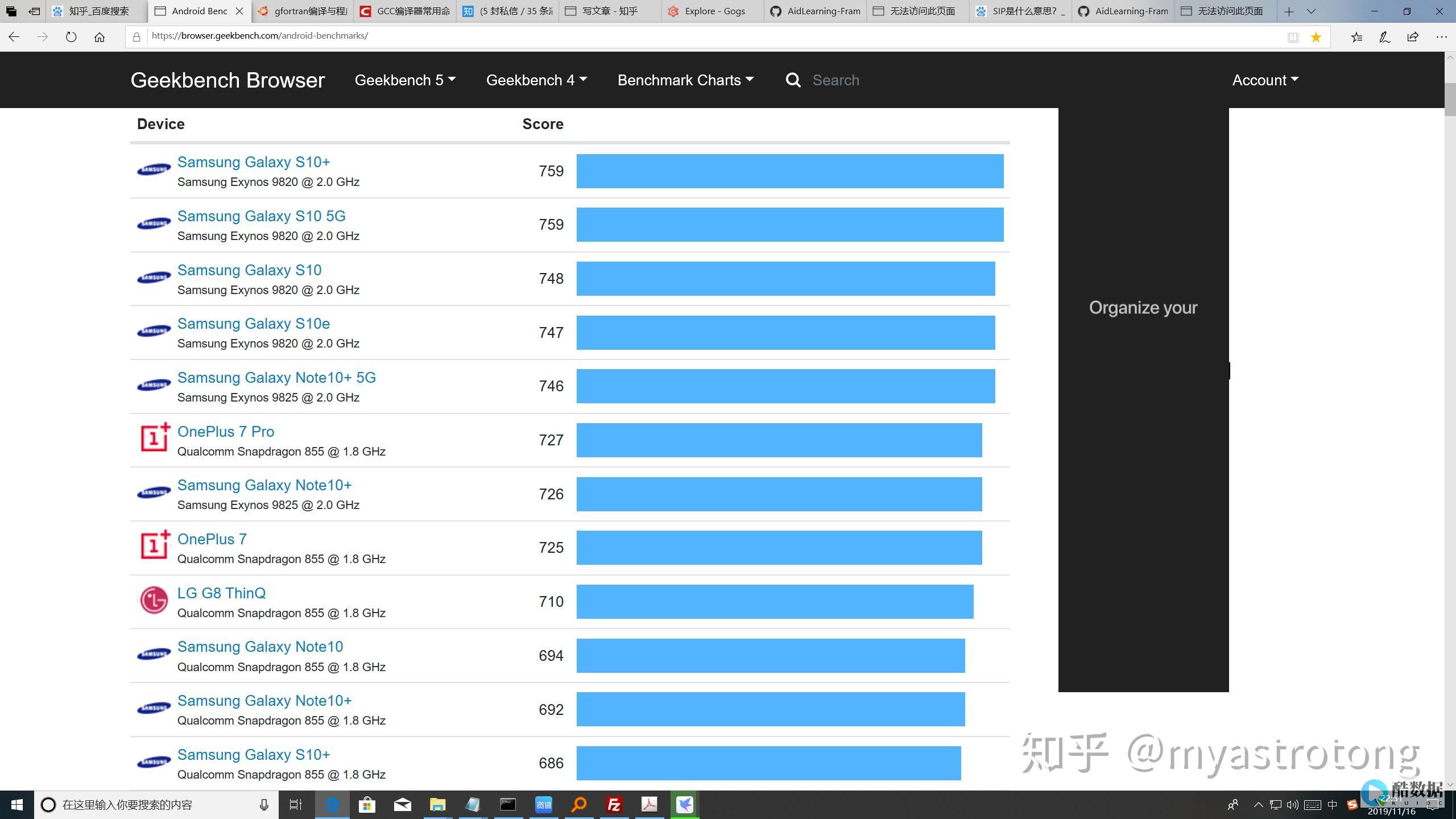Screen dimensions: 1456x819
Task: Show hidden tray icons chevron
Action: pyautogui.click(x=1258, y=805)
